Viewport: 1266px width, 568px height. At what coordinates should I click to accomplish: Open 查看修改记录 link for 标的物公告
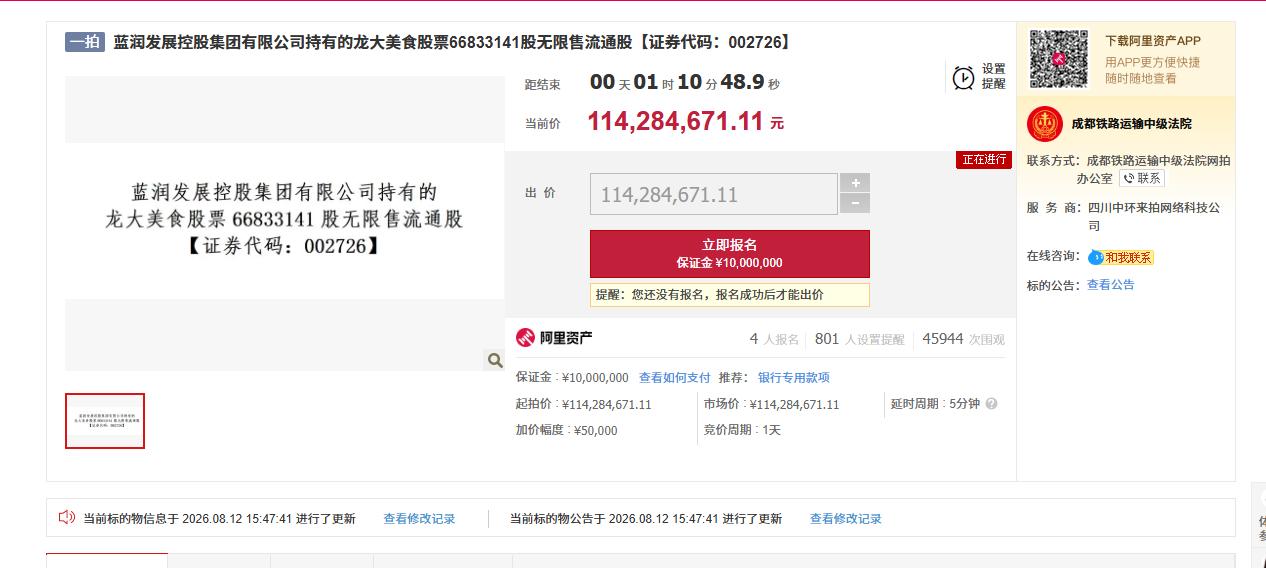(846, 519)
